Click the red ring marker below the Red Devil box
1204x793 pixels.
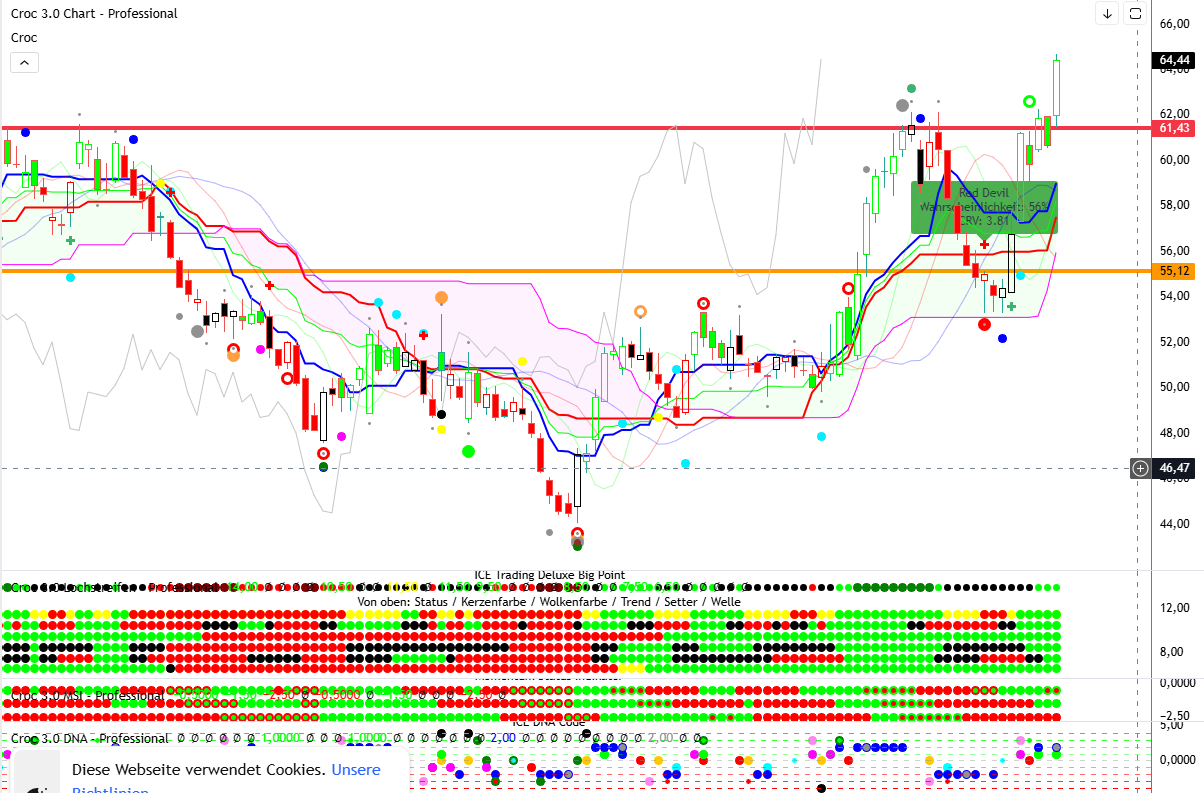[984, 324]
